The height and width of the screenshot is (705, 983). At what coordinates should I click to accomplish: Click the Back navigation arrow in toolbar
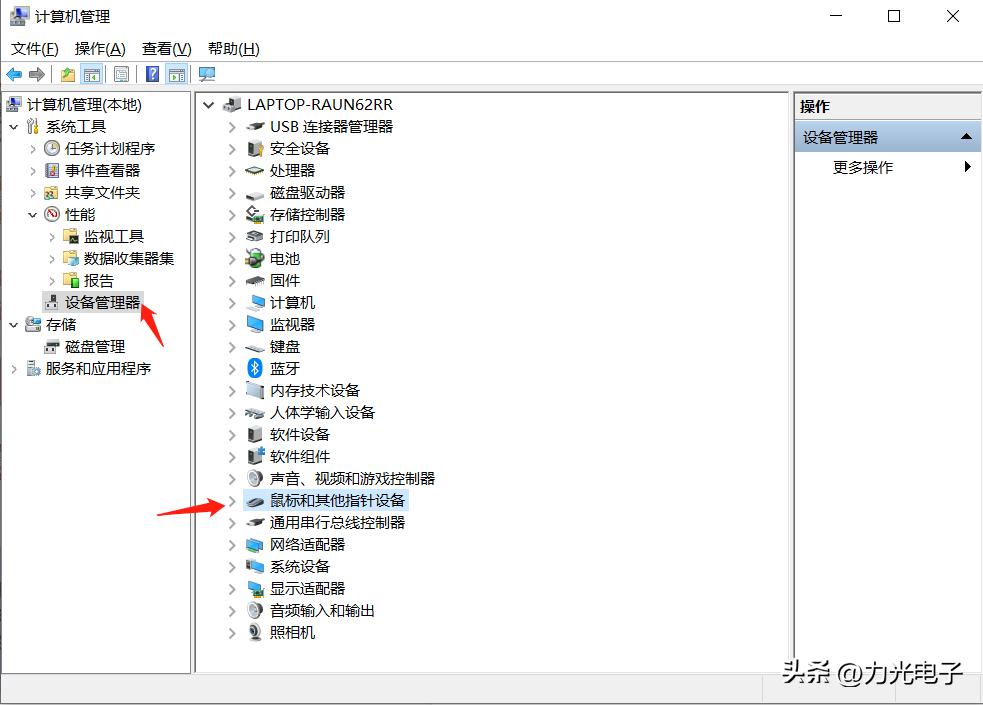pos(14,74)
